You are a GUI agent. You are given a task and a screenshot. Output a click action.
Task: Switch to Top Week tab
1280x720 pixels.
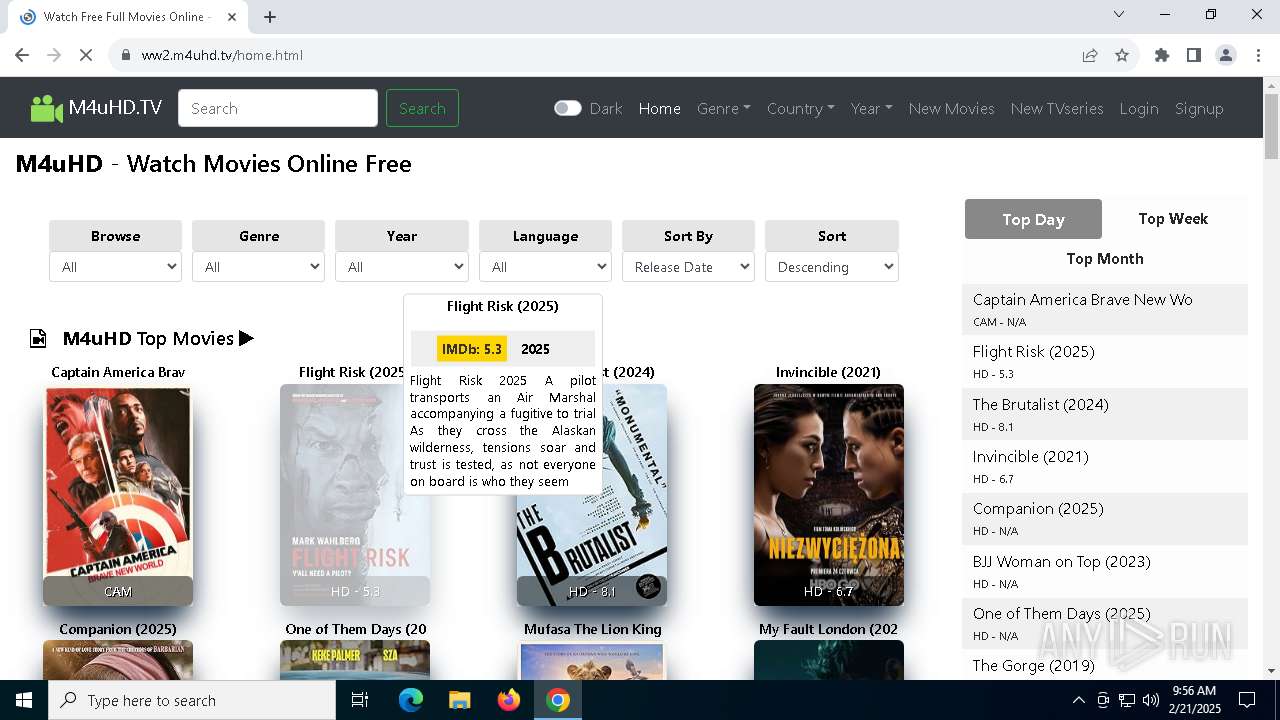pos(1173,218)
